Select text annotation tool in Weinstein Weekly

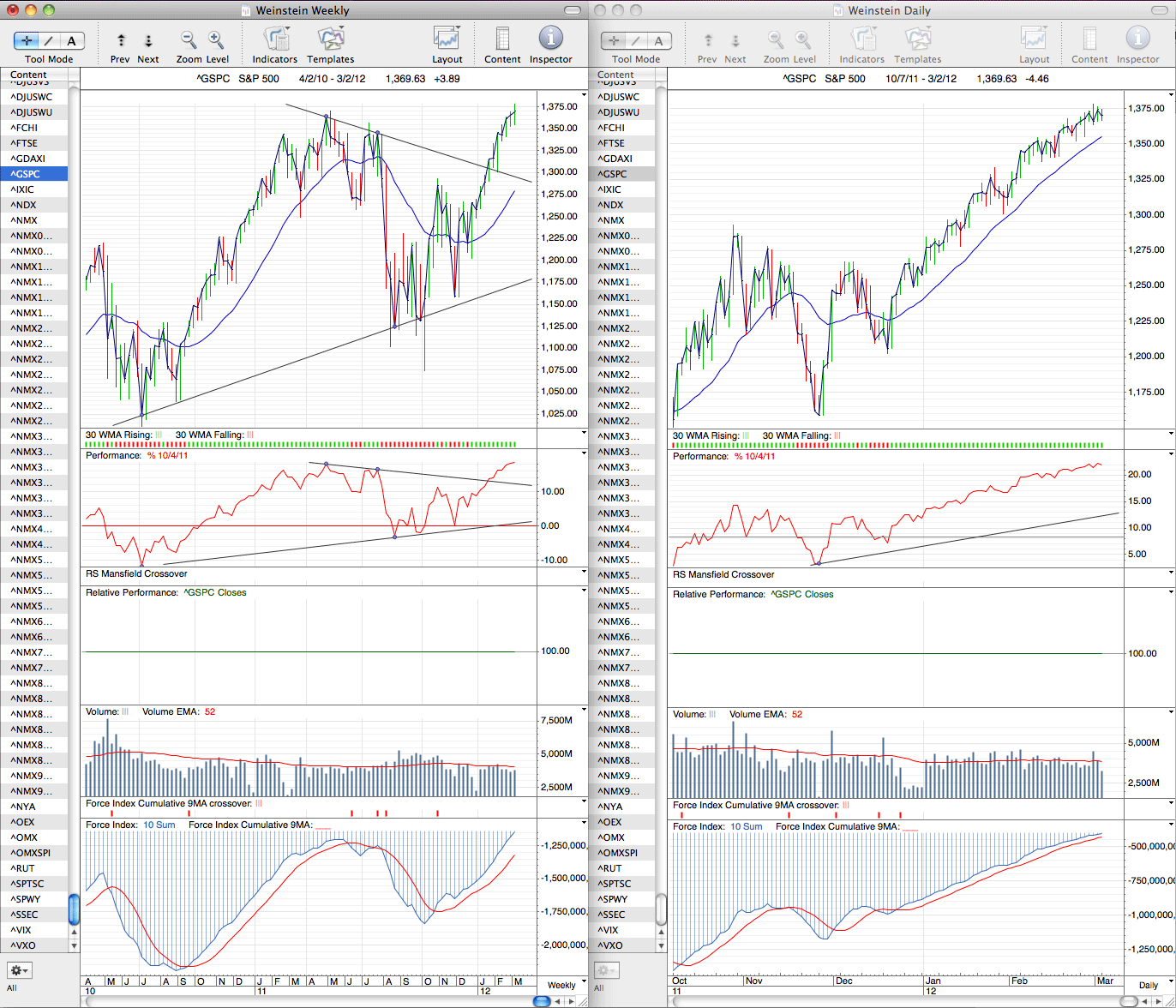(x=72, y=41)
